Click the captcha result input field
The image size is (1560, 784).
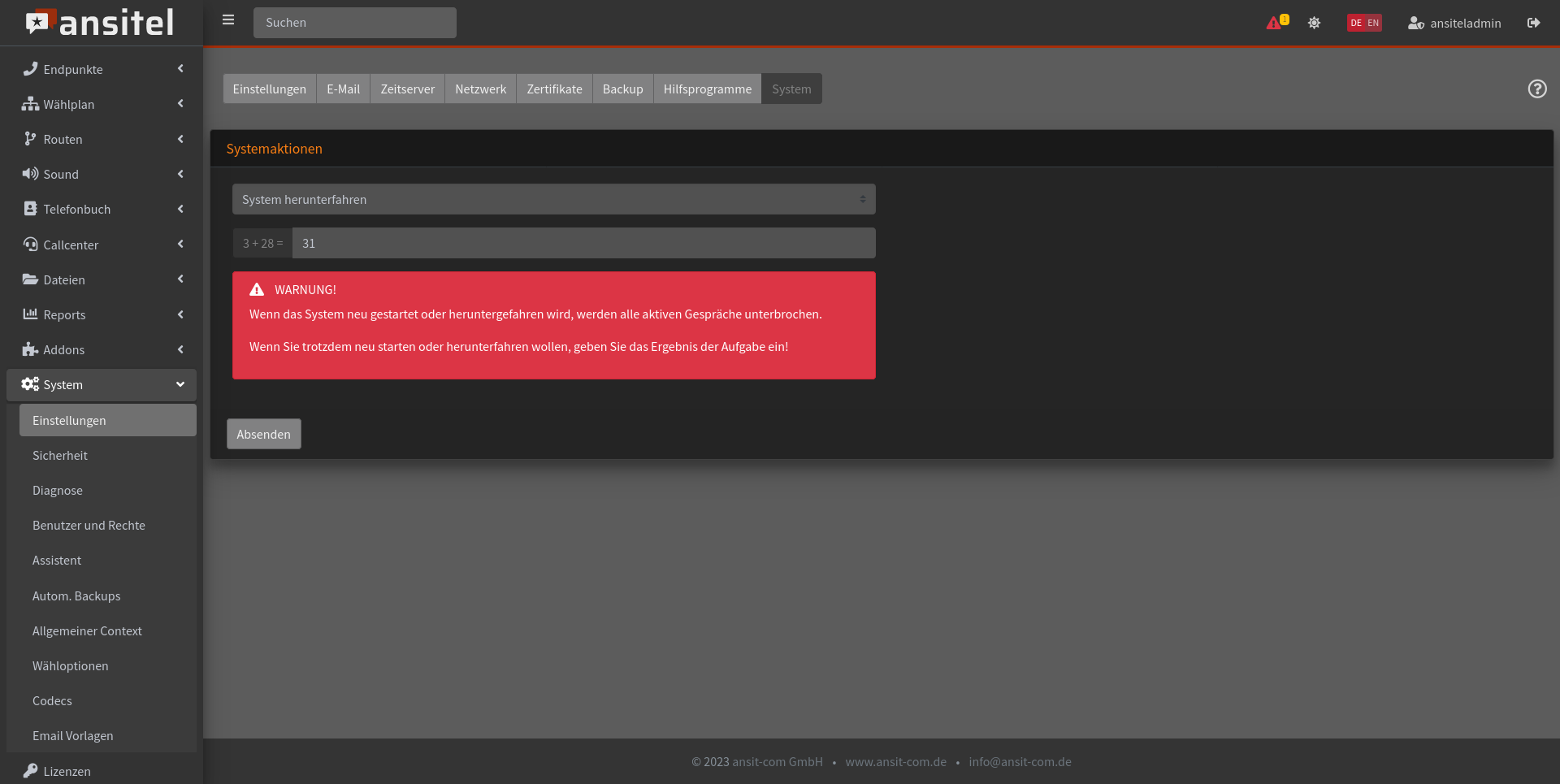(583, 243)
